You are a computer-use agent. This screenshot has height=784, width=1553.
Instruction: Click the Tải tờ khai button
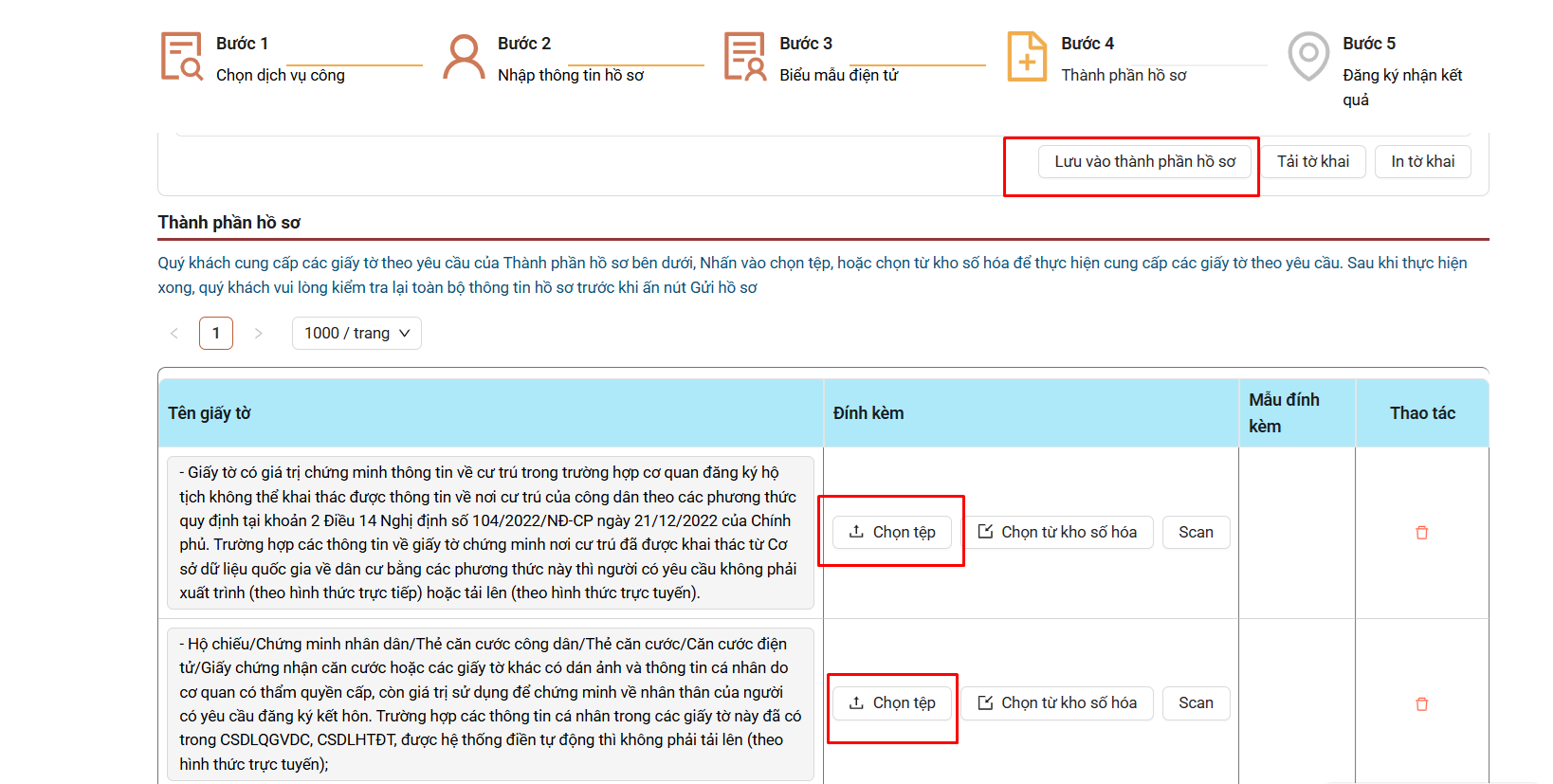coord(1312,162)
